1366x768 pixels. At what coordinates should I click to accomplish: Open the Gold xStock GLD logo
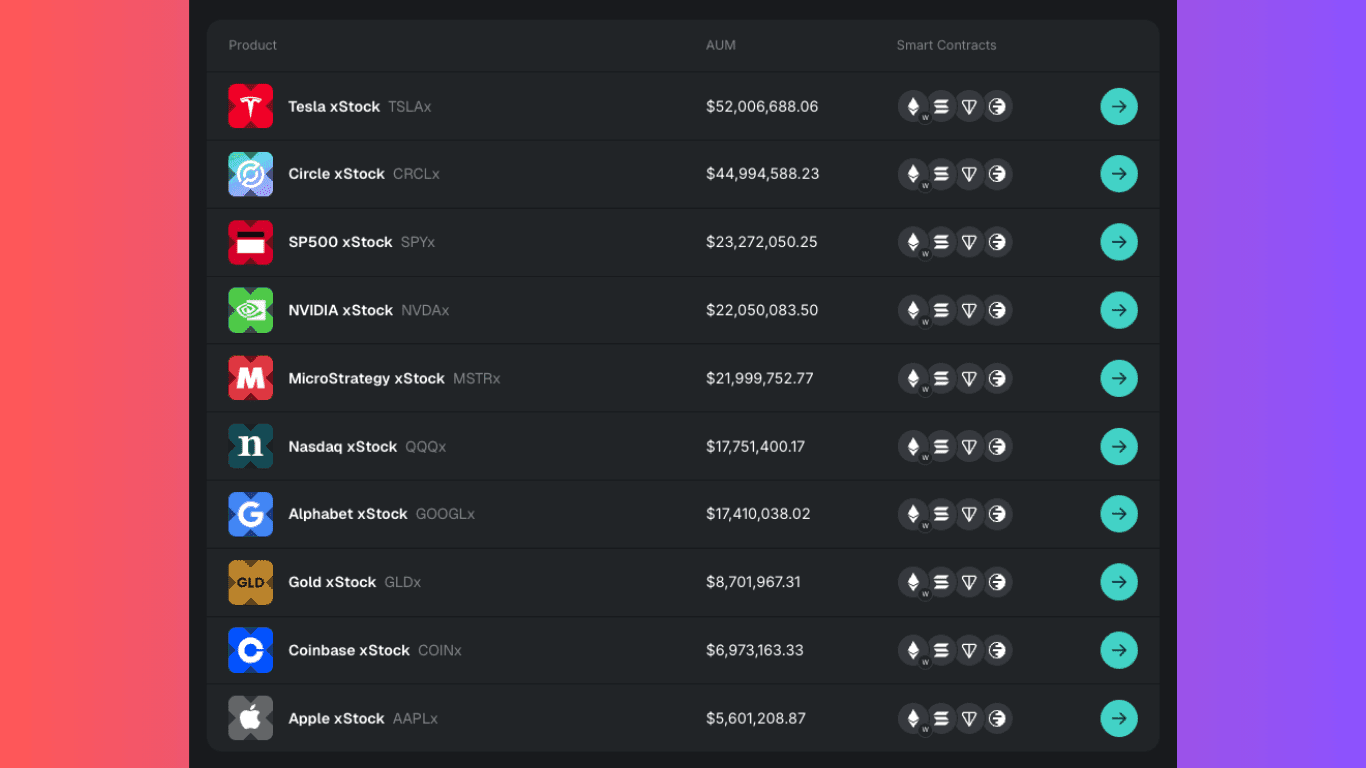click(x=251, y=582)
